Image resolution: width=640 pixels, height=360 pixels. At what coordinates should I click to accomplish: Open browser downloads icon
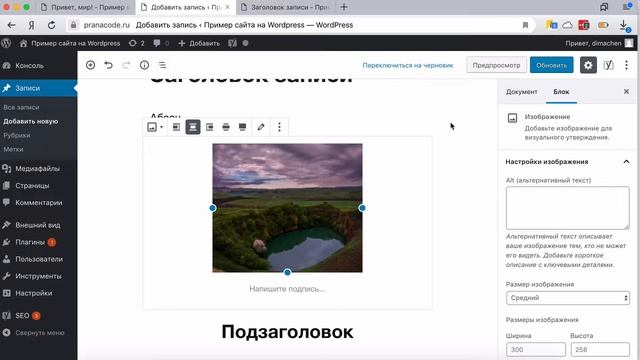[624, 25]
